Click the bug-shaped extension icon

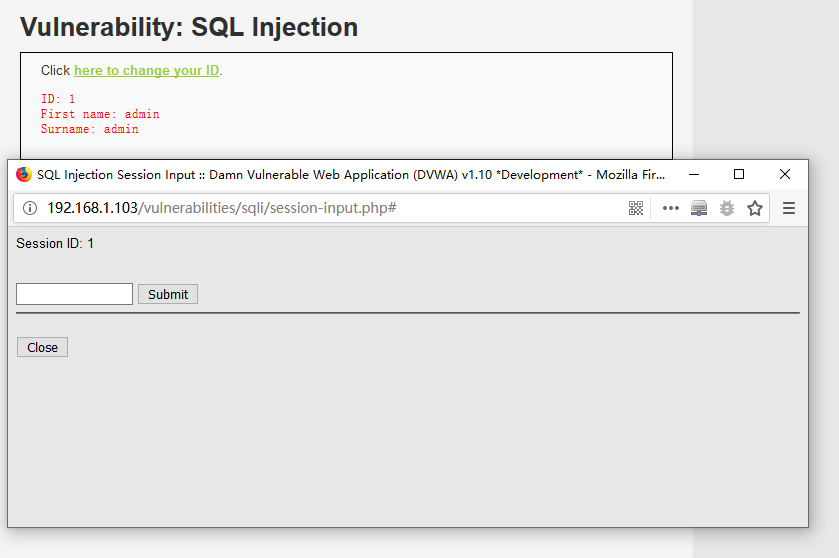(x=727, y=208)
